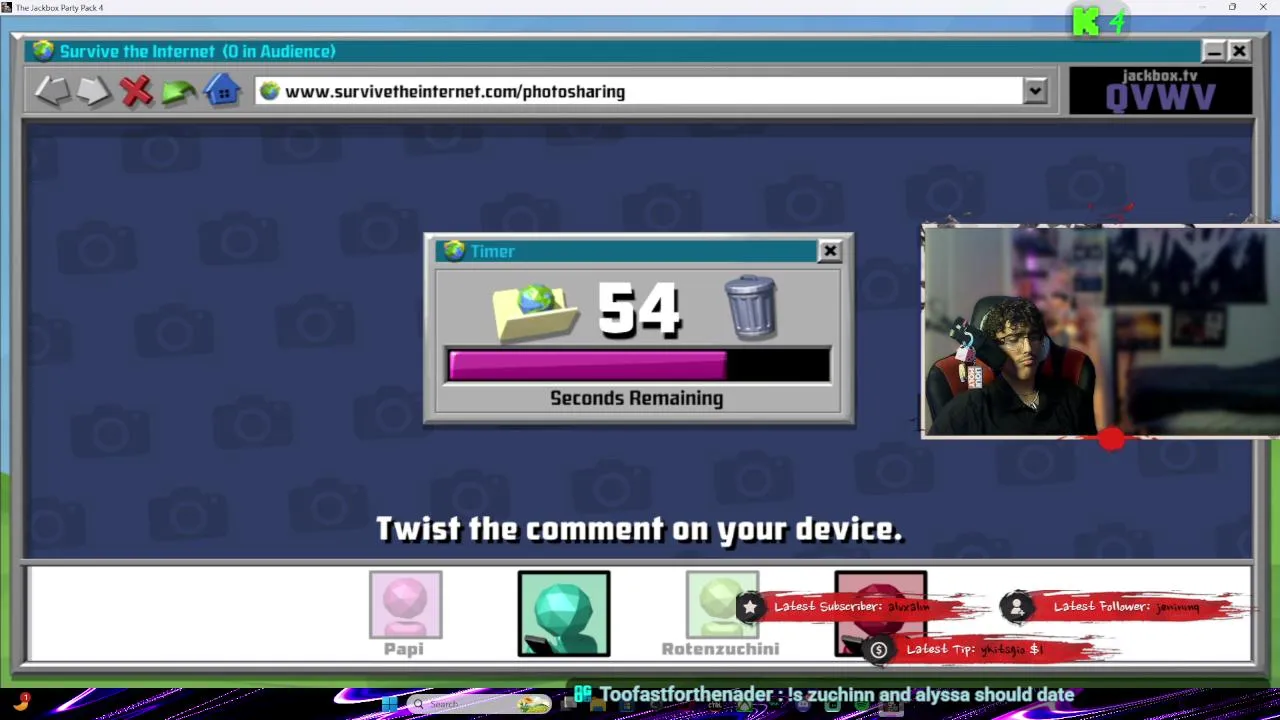This screenshot has width=1280, height=720.
Task: Close the Timer dialog
Action: coord(830,251)
